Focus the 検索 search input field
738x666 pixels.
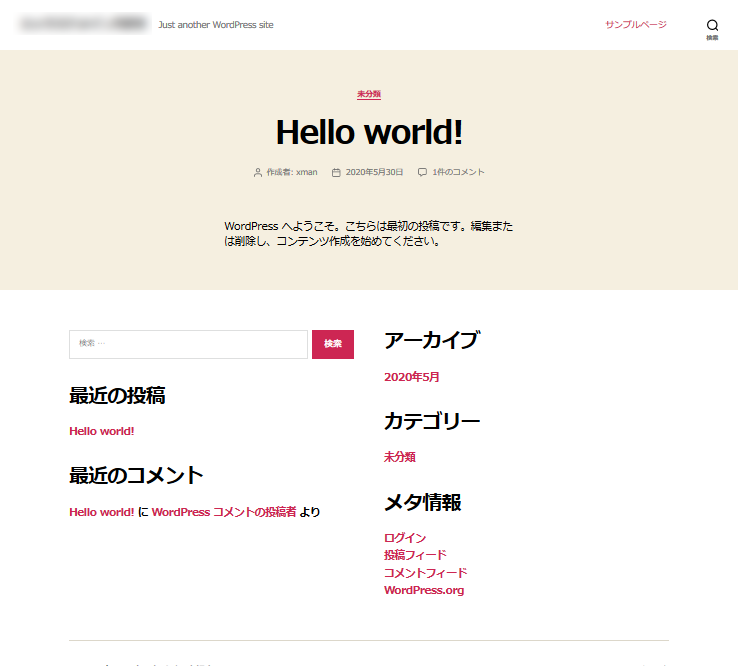(188, 344)
